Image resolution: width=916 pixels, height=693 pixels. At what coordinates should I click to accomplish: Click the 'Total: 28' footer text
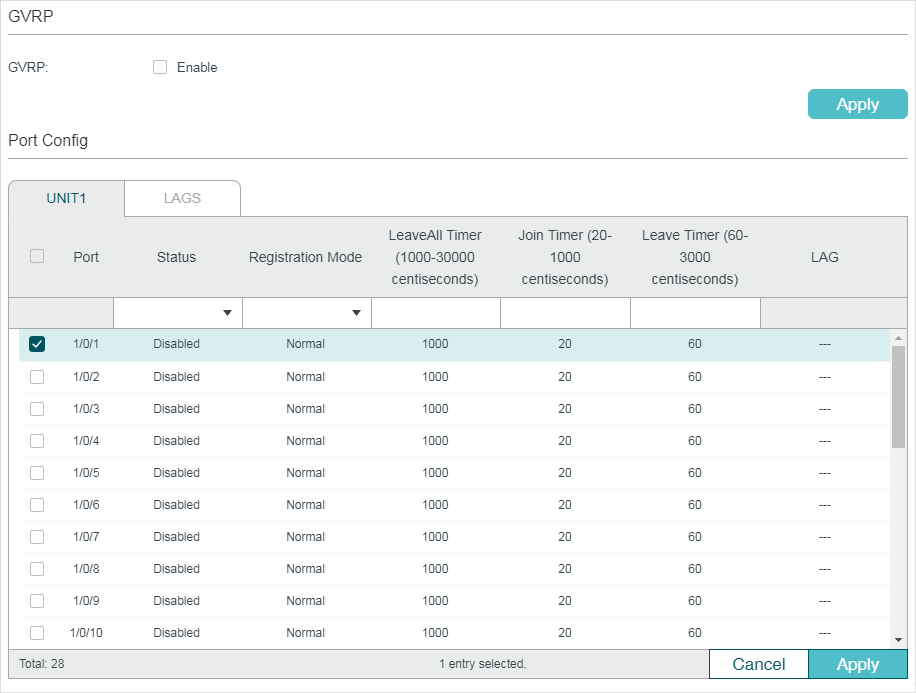(x=41, y=664)
